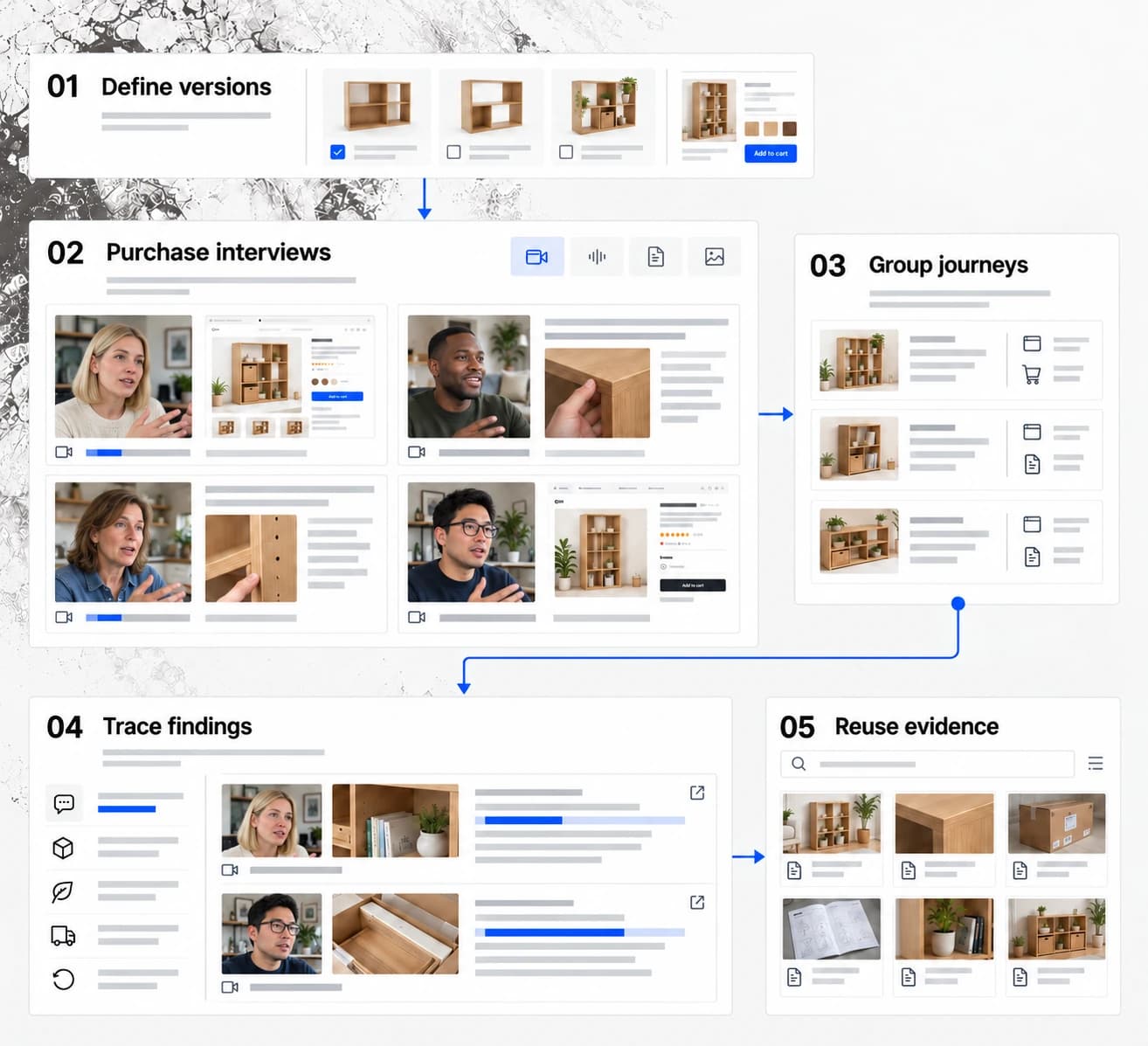
Task: Click the magnifier search icon in Reuse evidence
Action: pos(799,764)
